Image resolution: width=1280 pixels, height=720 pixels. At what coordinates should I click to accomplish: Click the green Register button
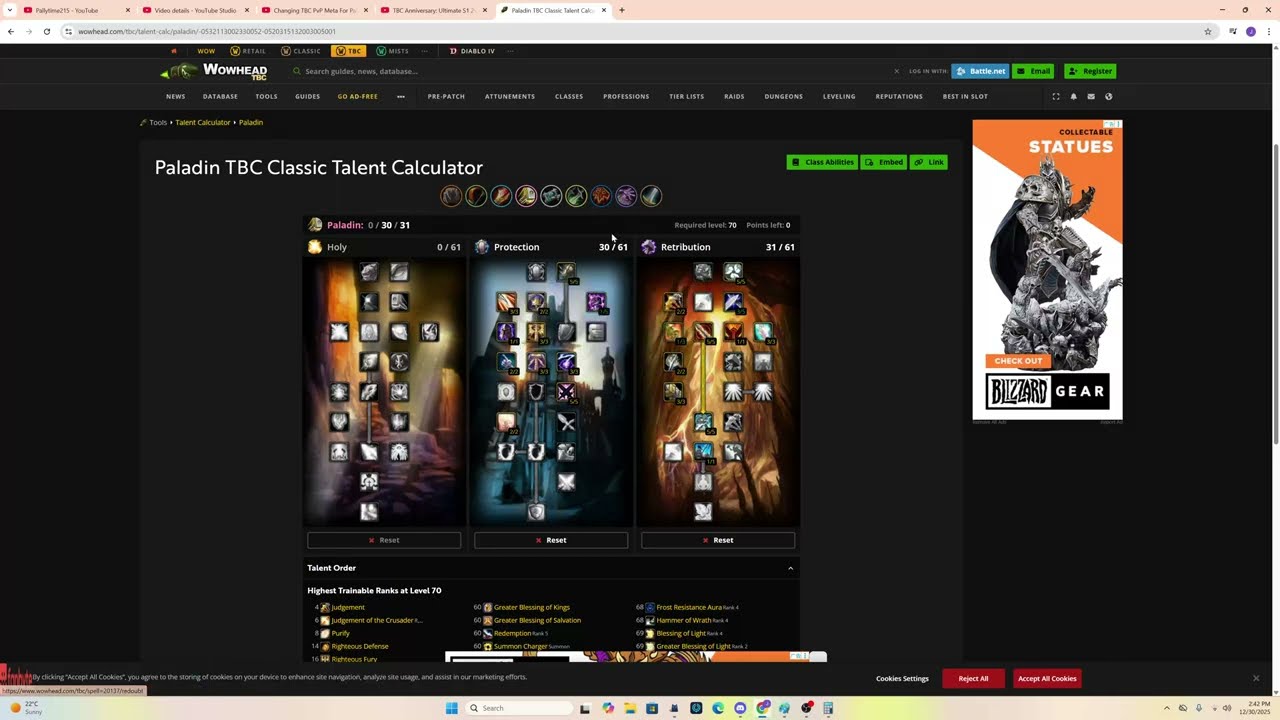(x=1090, y=71)
